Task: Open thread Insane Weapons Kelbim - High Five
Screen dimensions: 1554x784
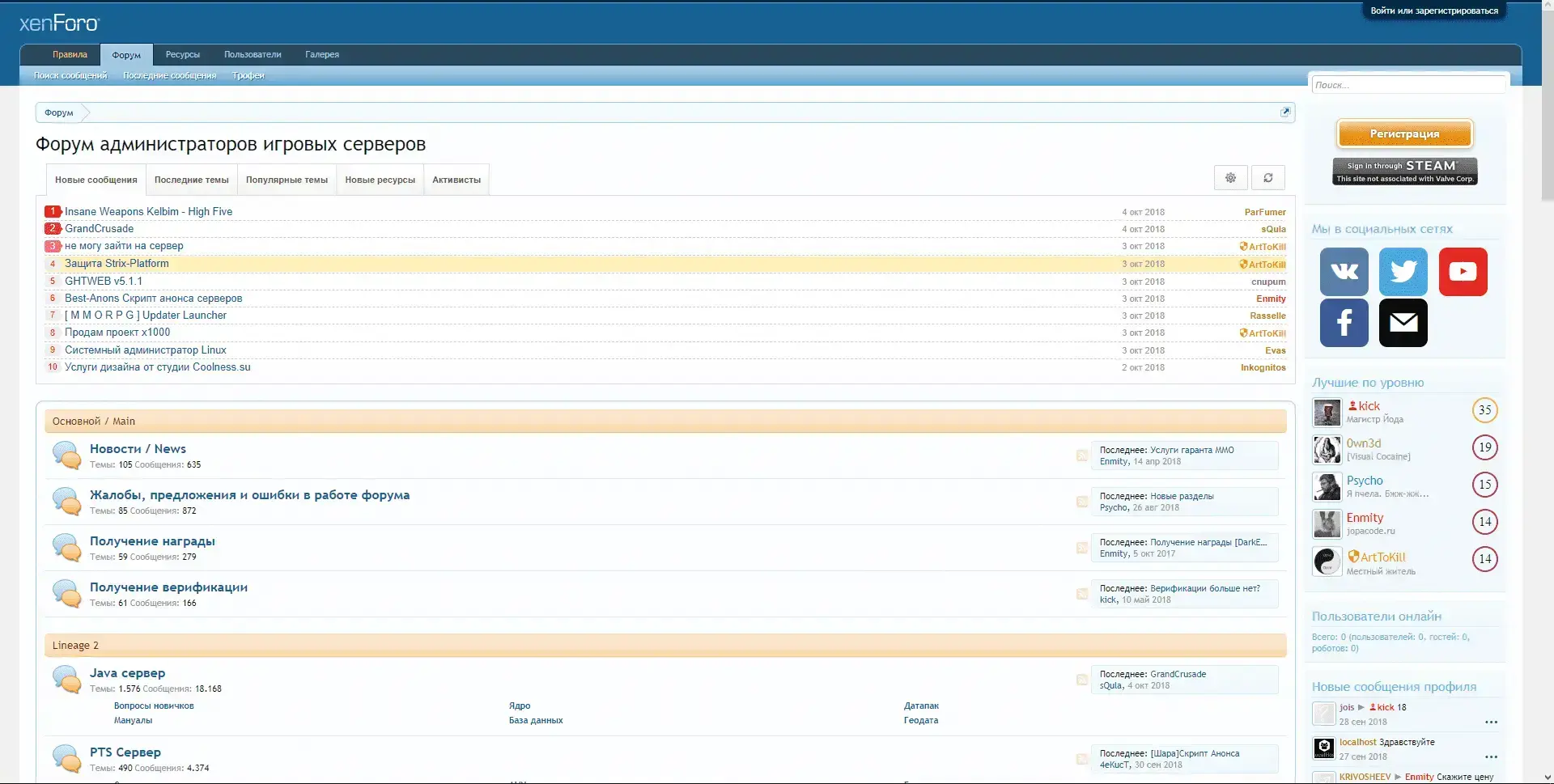Action: tap(148, 211)
